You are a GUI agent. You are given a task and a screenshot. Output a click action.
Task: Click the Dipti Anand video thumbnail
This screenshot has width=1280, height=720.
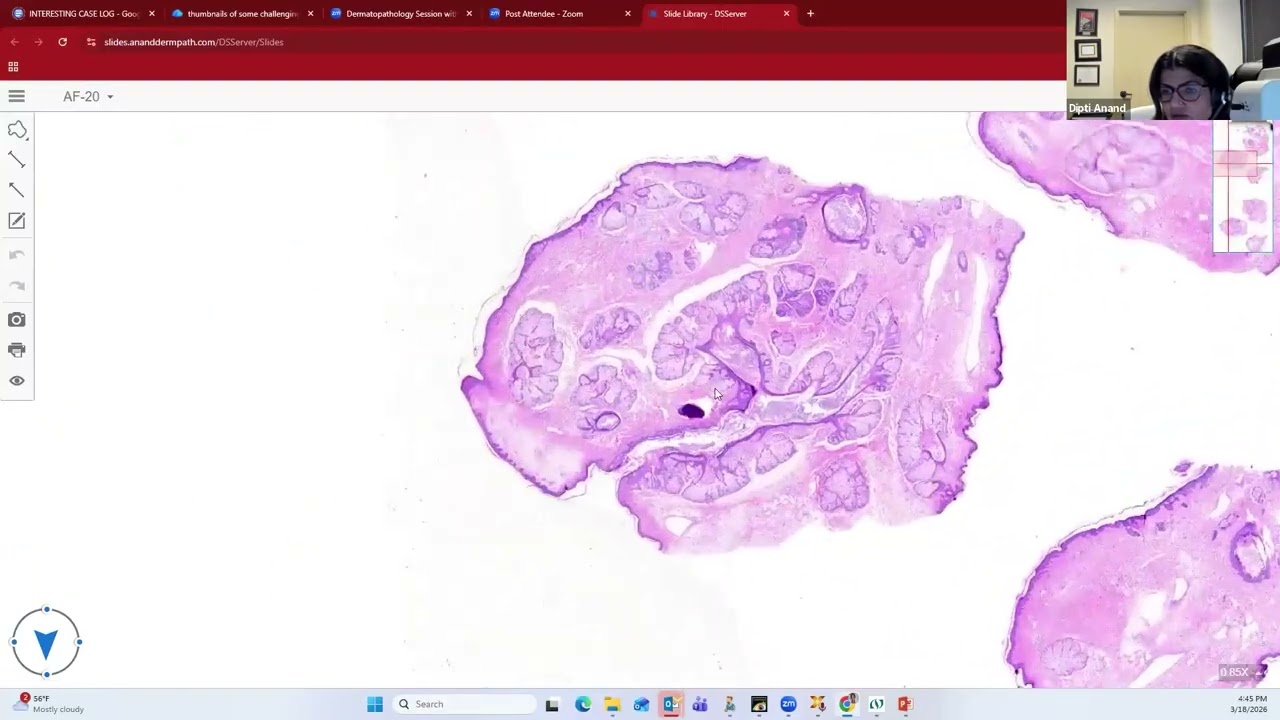tap(1173, 60)
